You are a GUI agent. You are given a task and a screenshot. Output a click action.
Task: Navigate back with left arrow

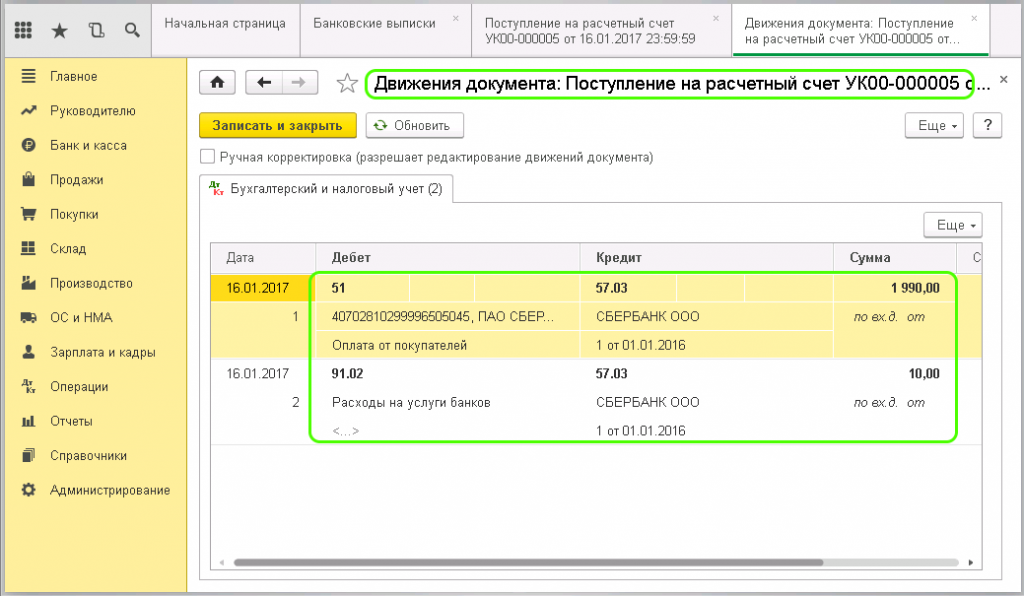[264, 83]
